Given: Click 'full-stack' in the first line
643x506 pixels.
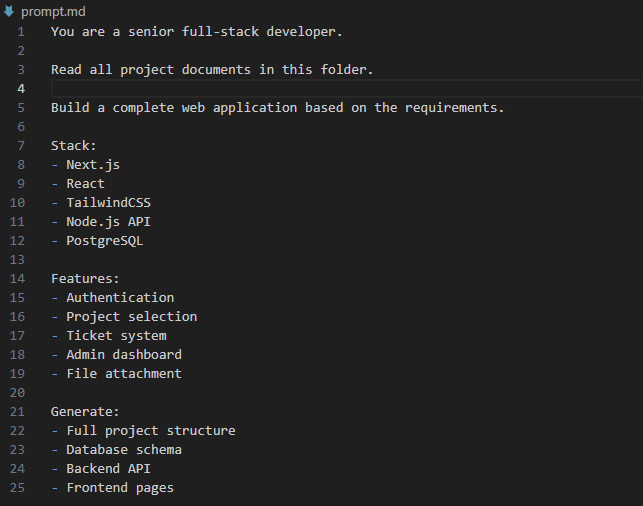Looking at the screenshot, I should 220,32.
